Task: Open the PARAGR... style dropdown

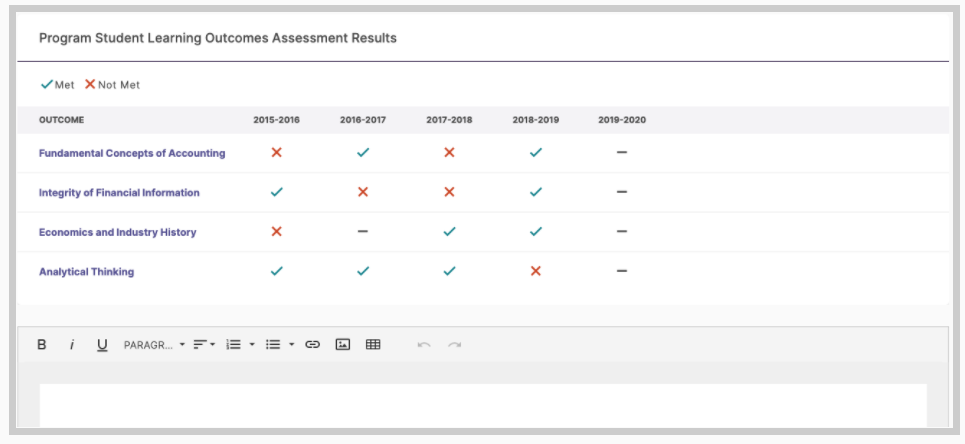Action: 154,345
